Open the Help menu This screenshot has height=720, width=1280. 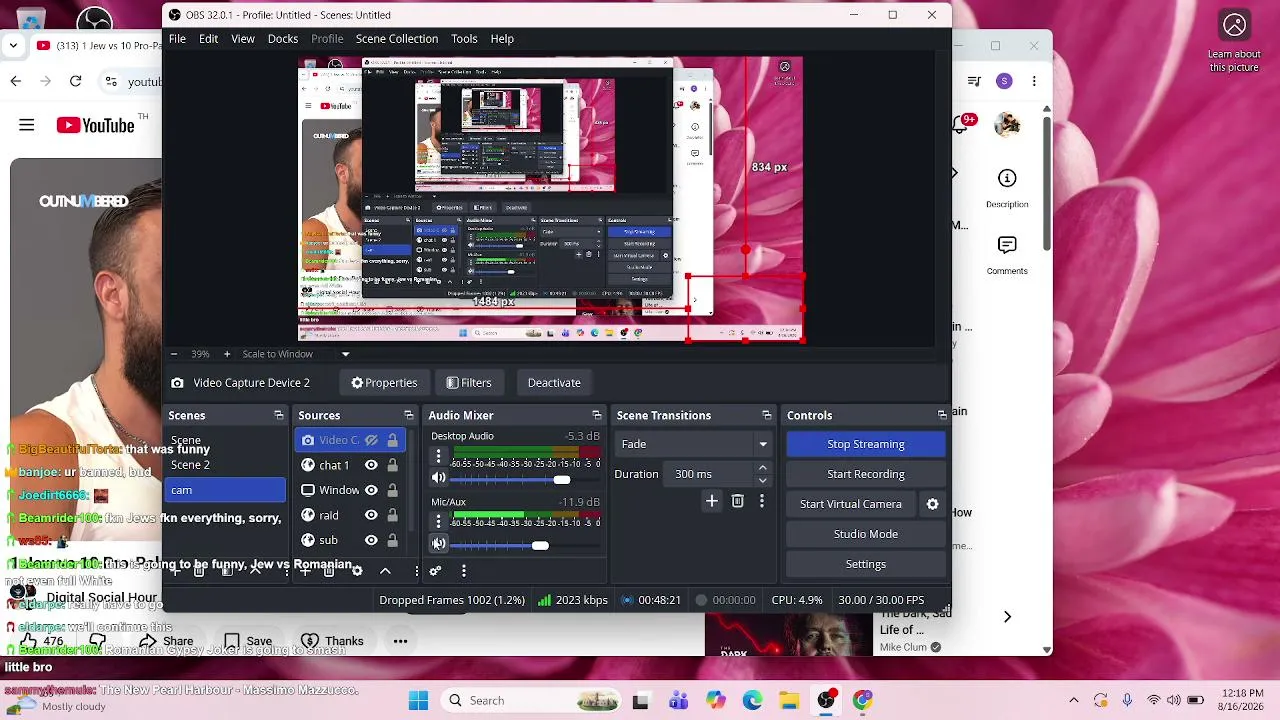pyautogui.click(x=502, y=39)
